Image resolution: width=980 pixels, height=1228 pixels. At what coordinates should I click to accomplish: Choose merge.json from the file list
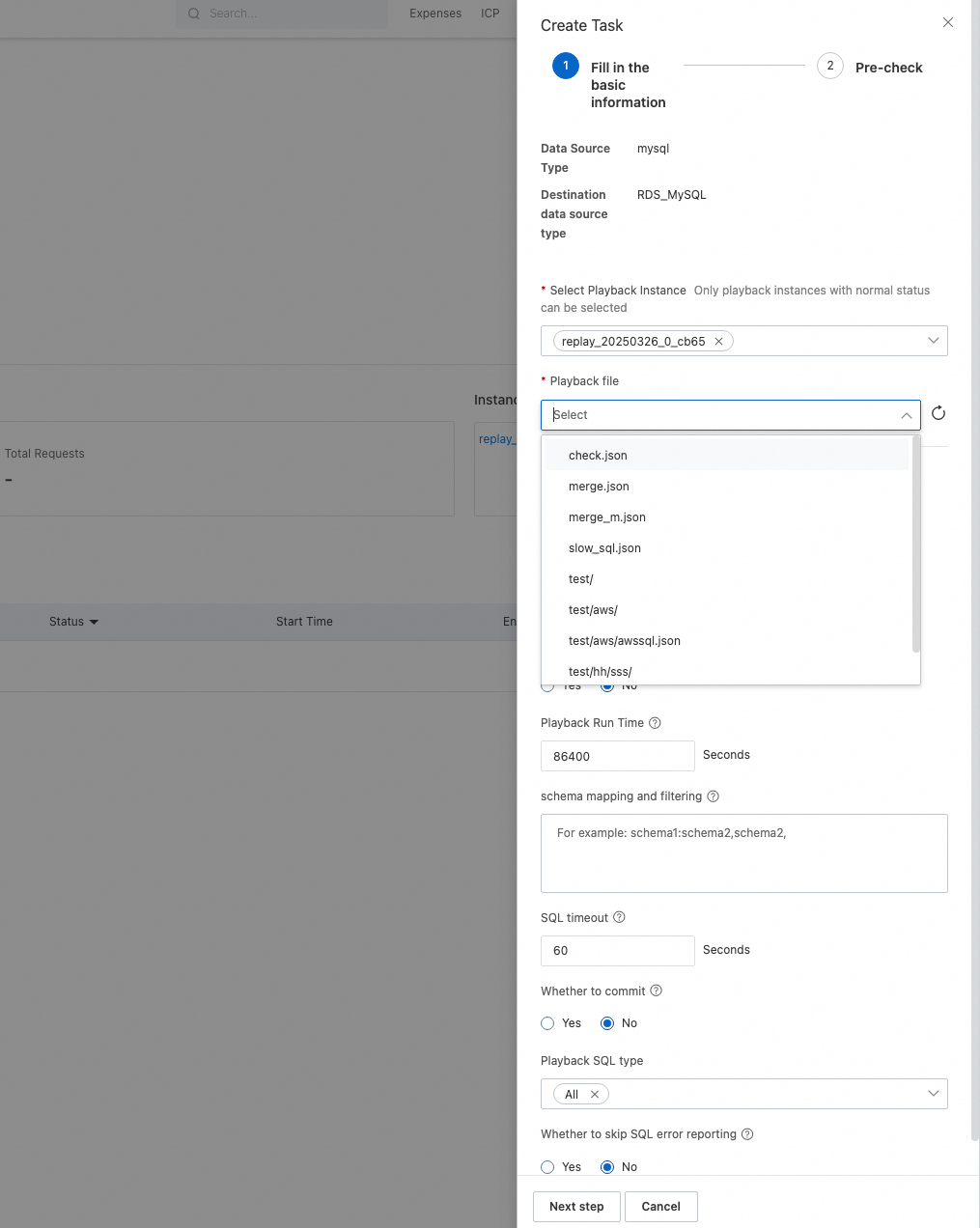(x=727, y=487)
